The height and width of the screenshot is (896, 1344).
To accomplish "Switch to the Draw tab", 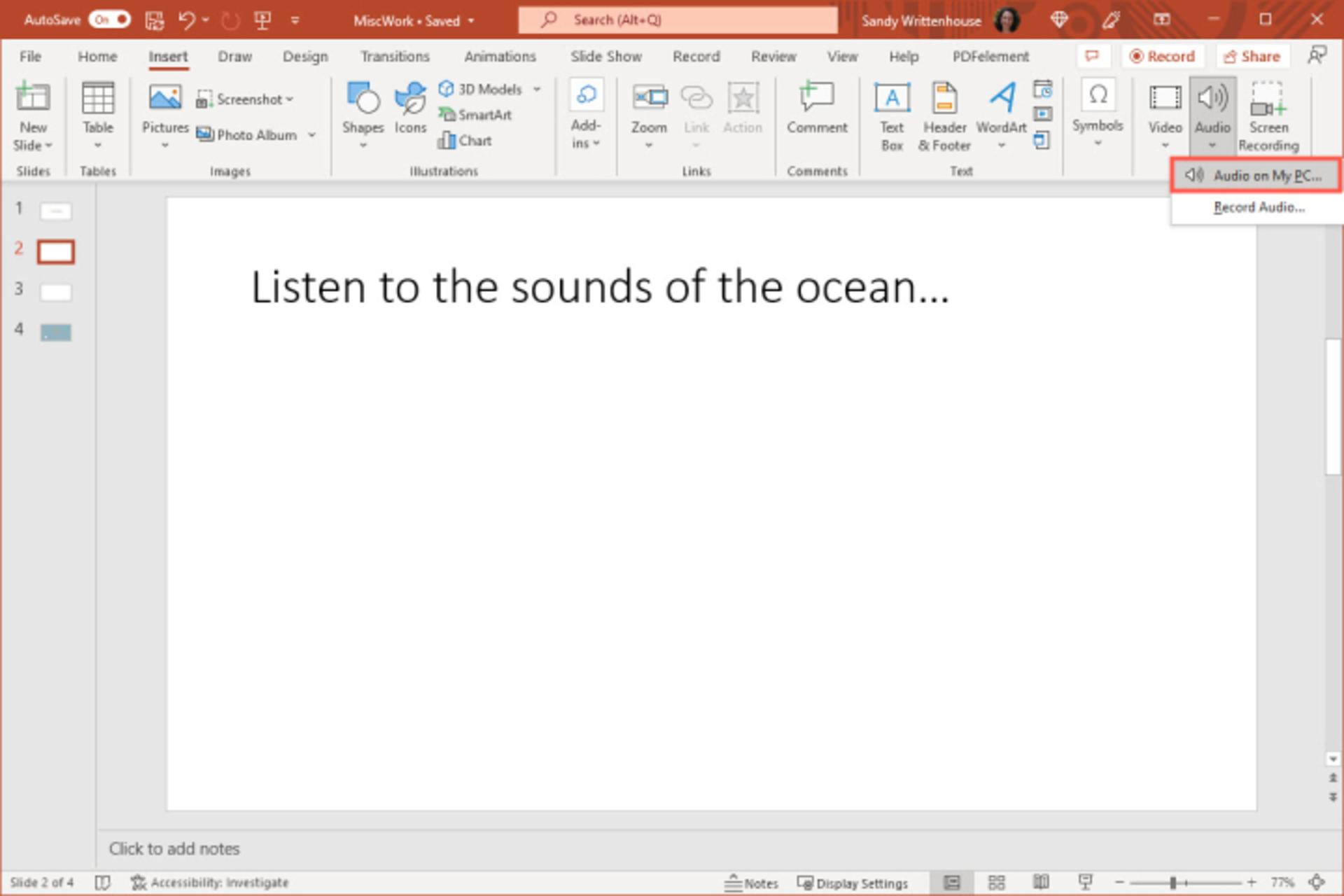I will coord(234,57).
